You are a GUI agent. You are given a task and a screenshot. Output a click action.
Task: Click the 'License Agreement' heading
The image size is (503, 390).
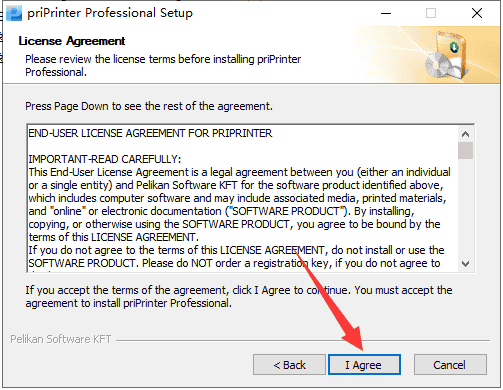tap(72, 41)
